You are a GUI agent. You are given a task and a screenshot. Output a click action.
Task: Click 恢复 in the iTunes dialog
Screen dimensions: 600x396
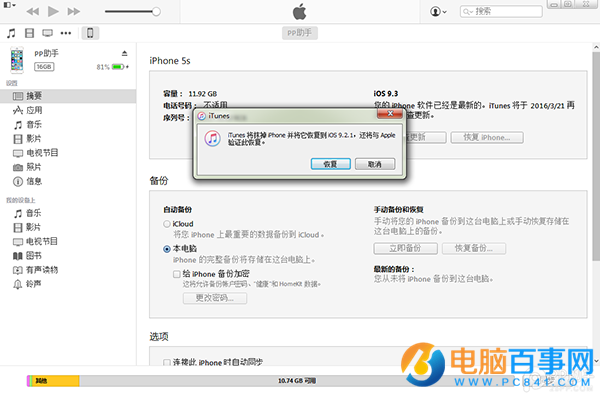[x=331, y=164]
